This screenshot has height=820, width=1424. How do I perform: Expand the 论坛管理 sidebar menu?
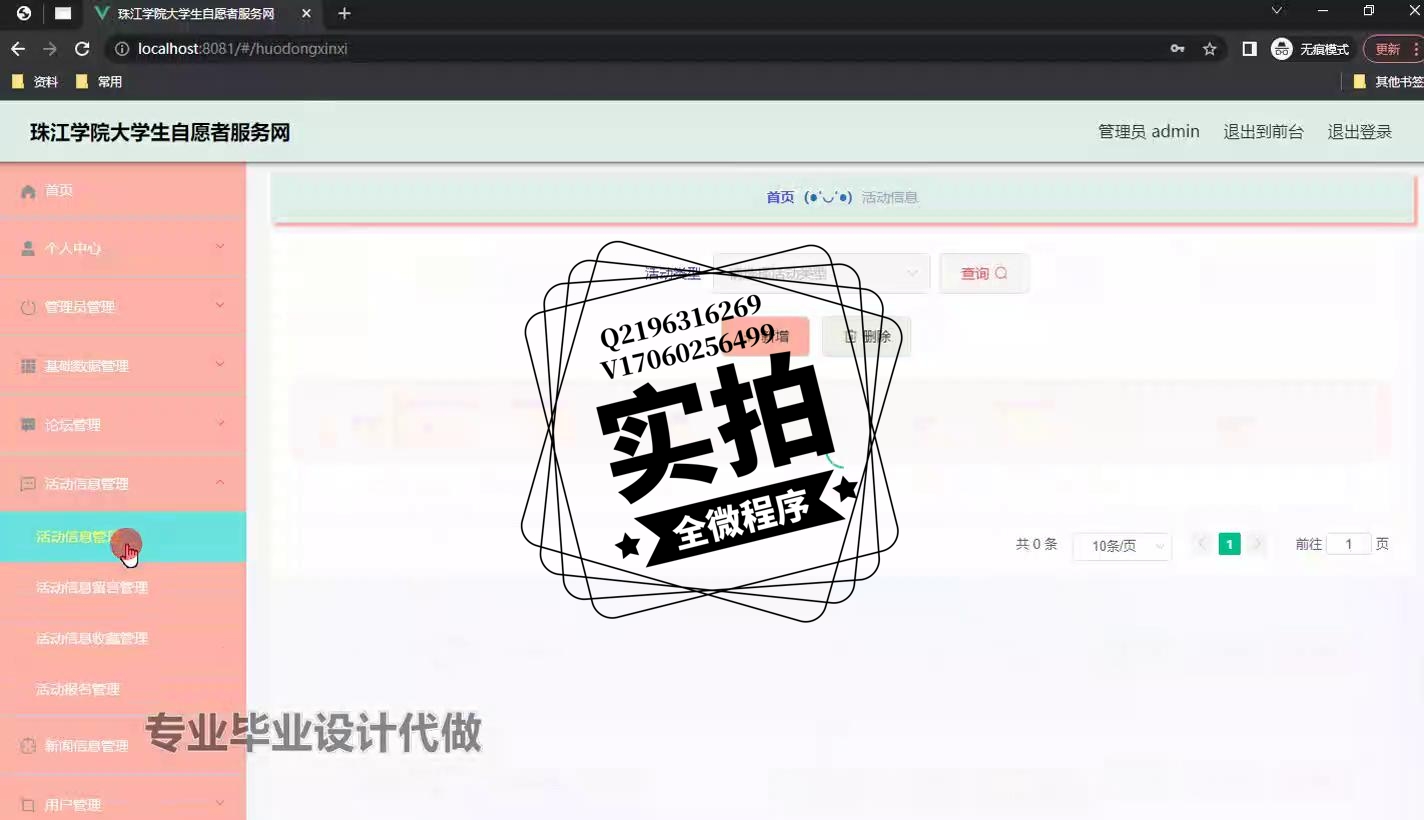point(123,425)
